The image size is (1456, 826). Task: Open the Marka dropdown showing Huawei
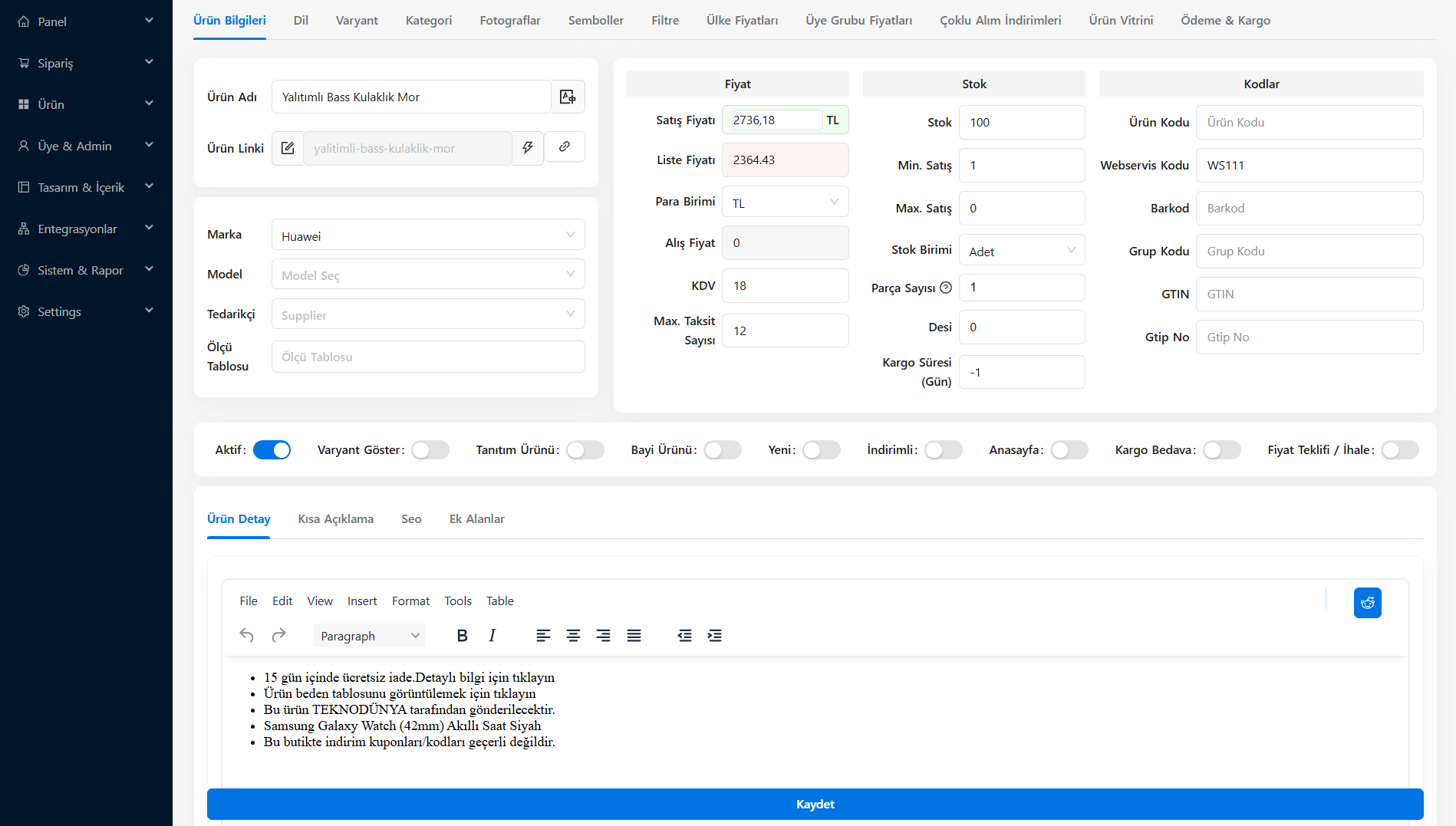(x=428, y=235)
